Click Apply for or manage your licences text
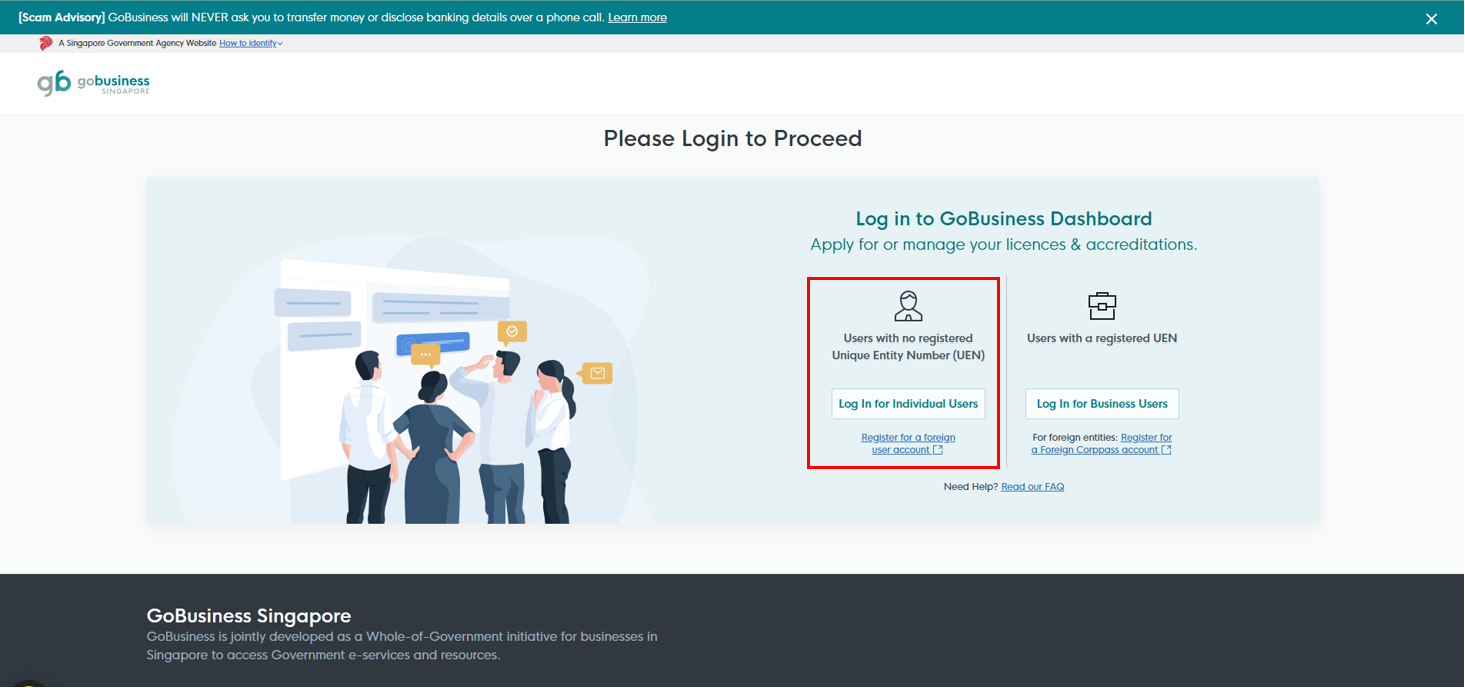This screenshot has height=688, width=1465. point(1004,244)
